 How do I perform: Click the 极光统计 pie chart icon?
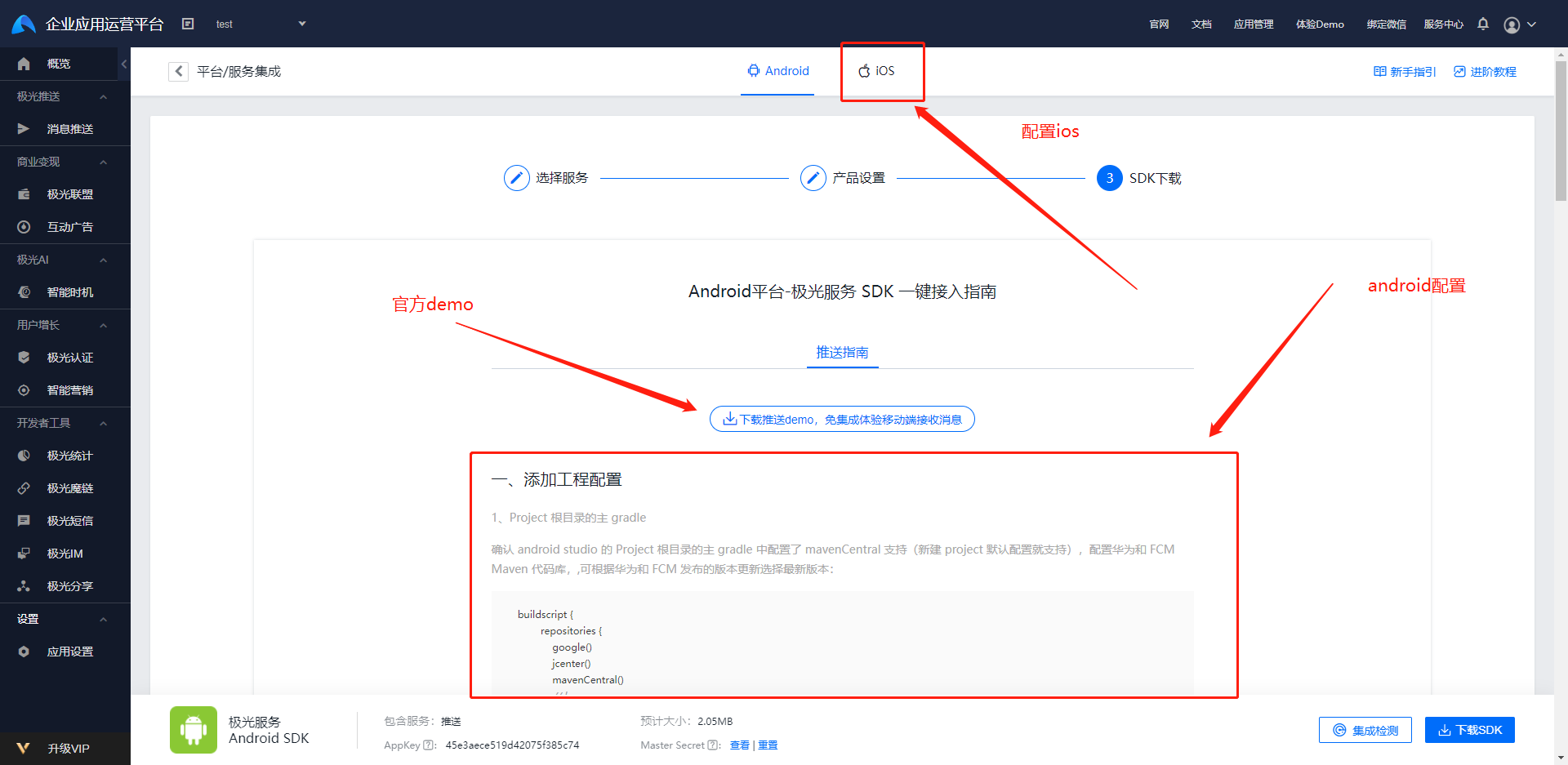click(24, 456)
